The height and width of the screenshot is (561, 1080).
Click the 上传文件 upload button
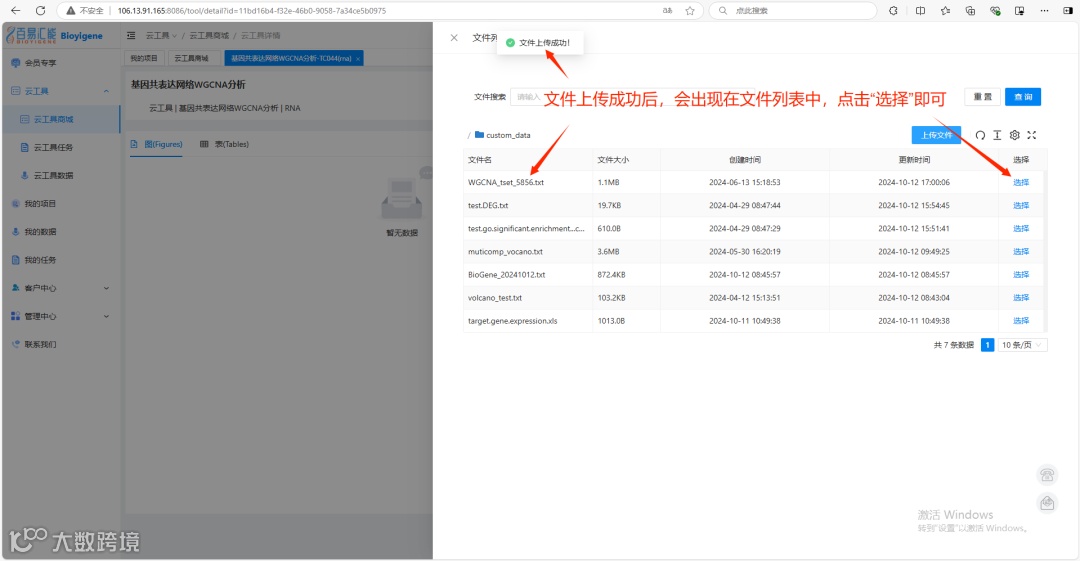pyautogui.click(x=936, y=135)
